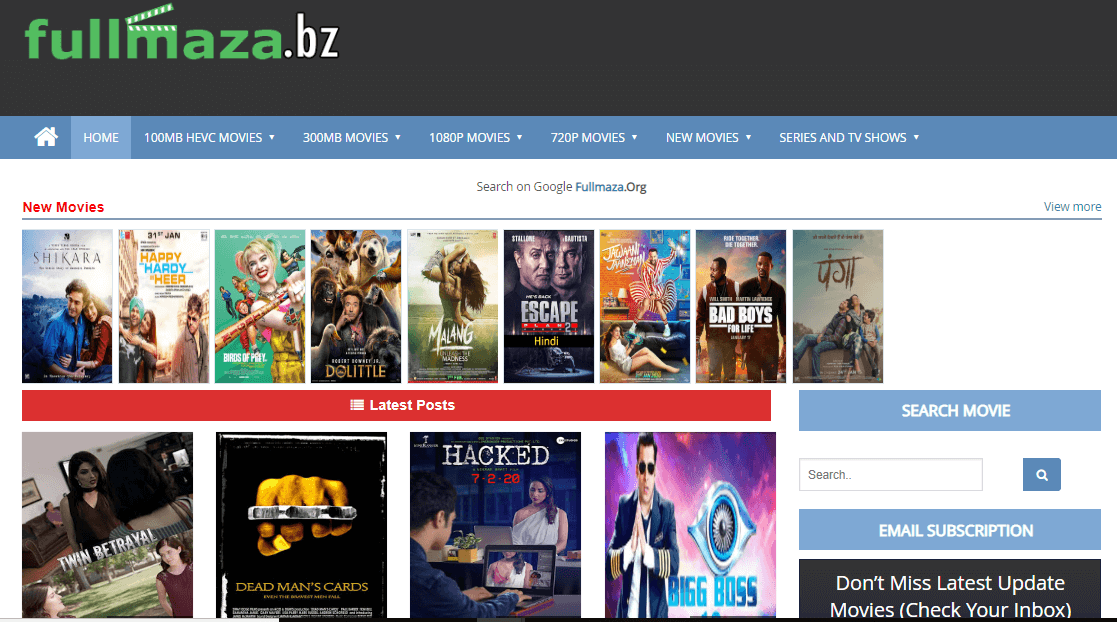
Task: Click the EMAIL SUBSCRIPTION header
Action: point(950,529)
